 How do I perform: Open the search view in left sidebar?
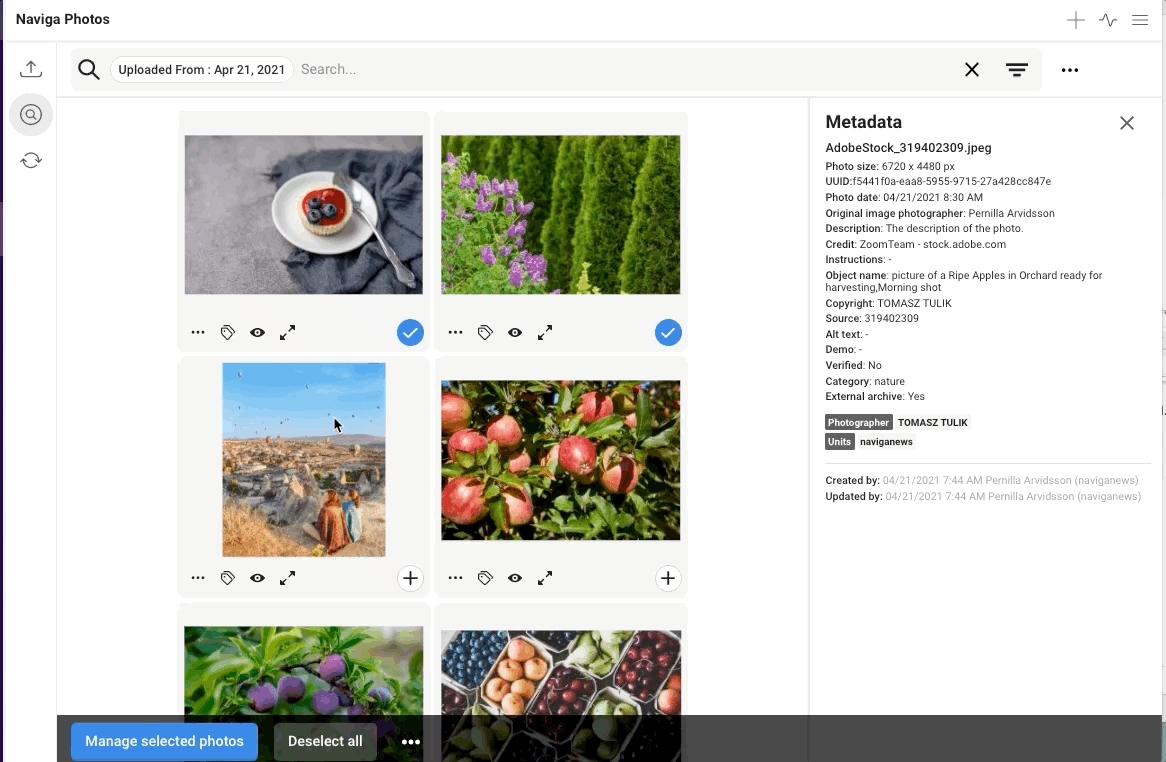[31, 115]
